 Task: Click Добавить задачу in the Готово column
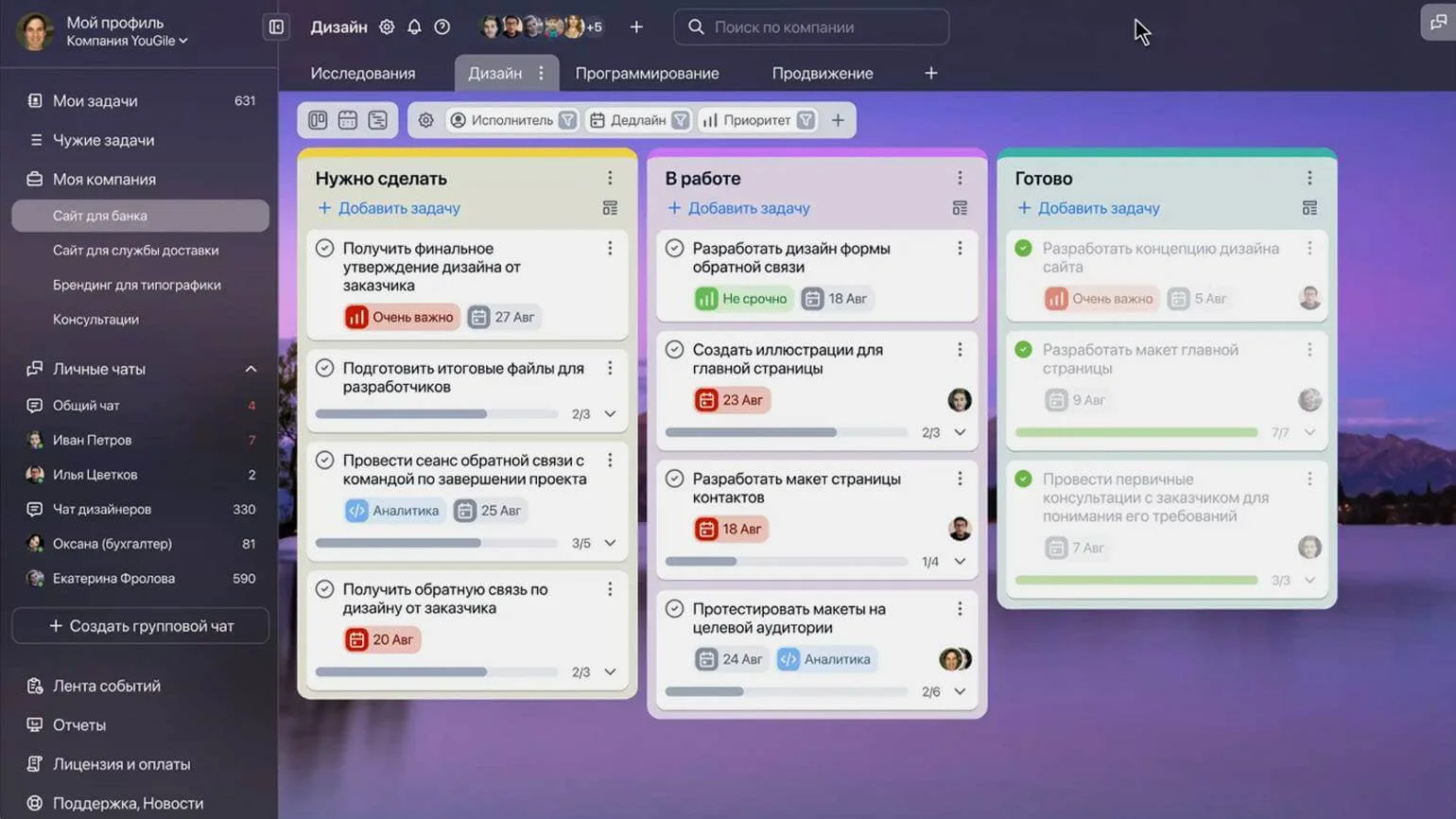point(1088,208)
